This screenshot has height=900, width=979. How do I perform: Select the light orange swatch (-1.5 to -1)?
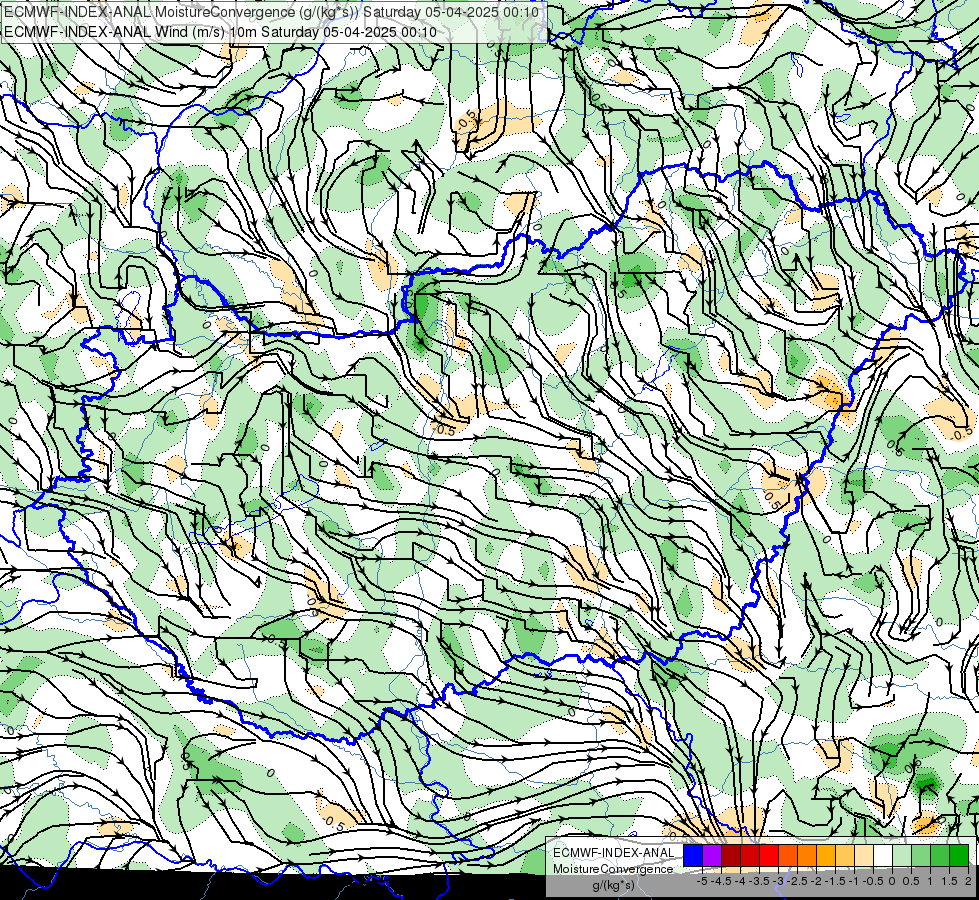845,855
